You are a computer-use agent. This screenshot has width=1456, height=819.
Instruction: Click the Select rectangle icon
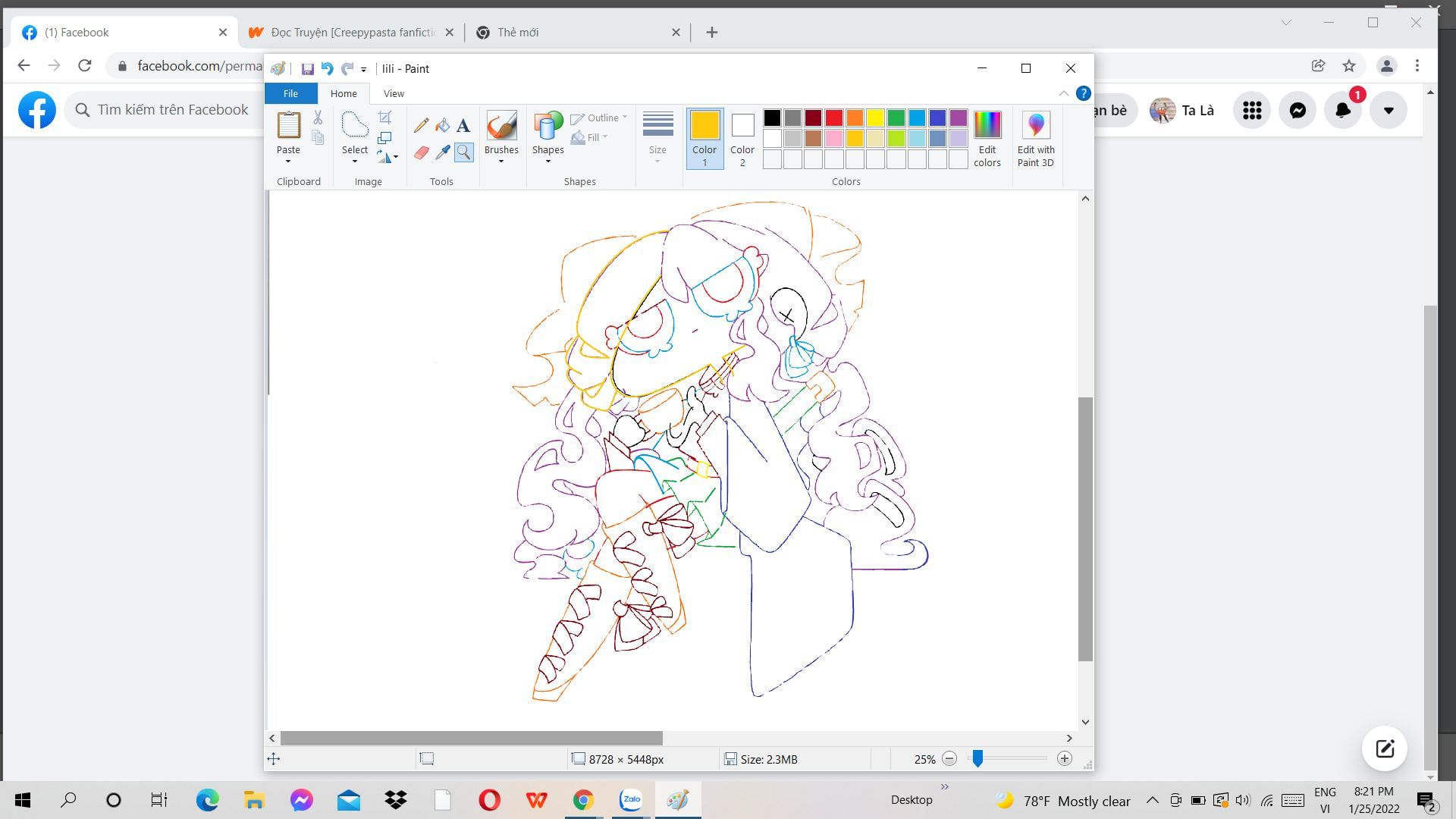354,125
